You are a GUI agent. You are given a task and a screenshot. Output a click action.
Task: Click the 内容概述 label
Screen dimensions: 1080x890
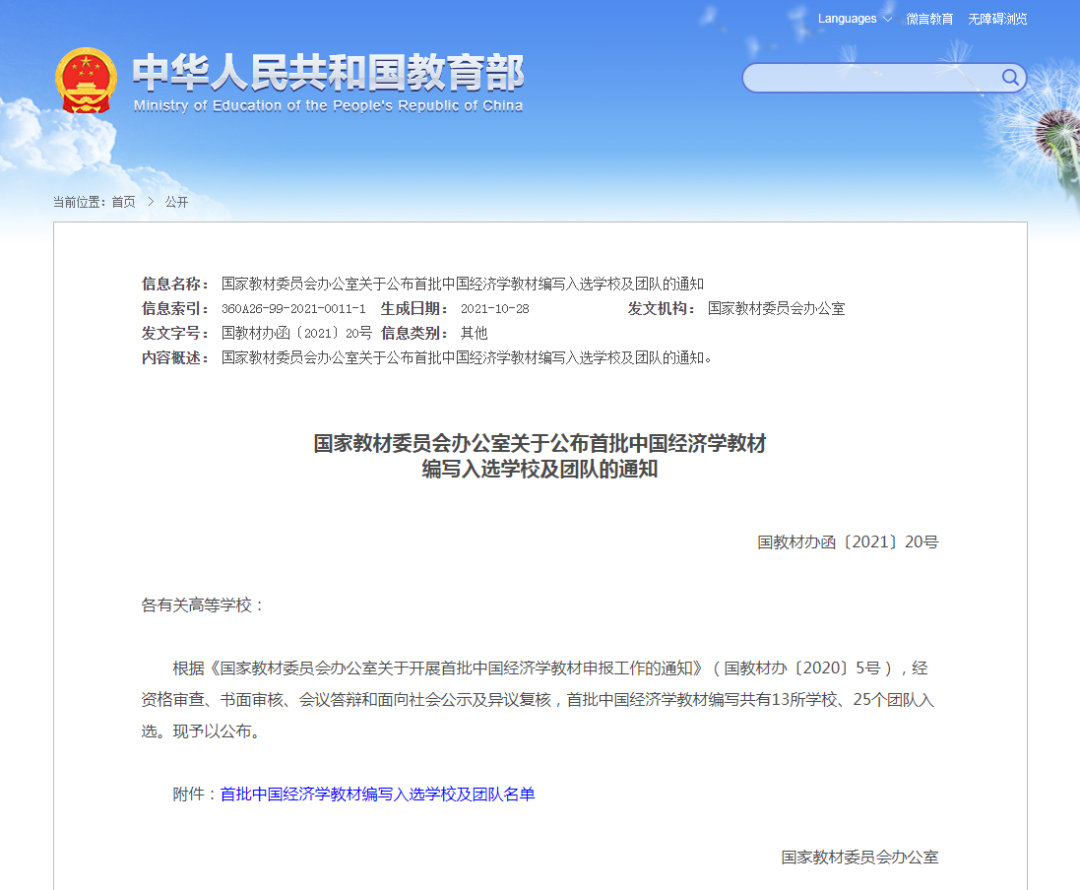pos(174,358)
